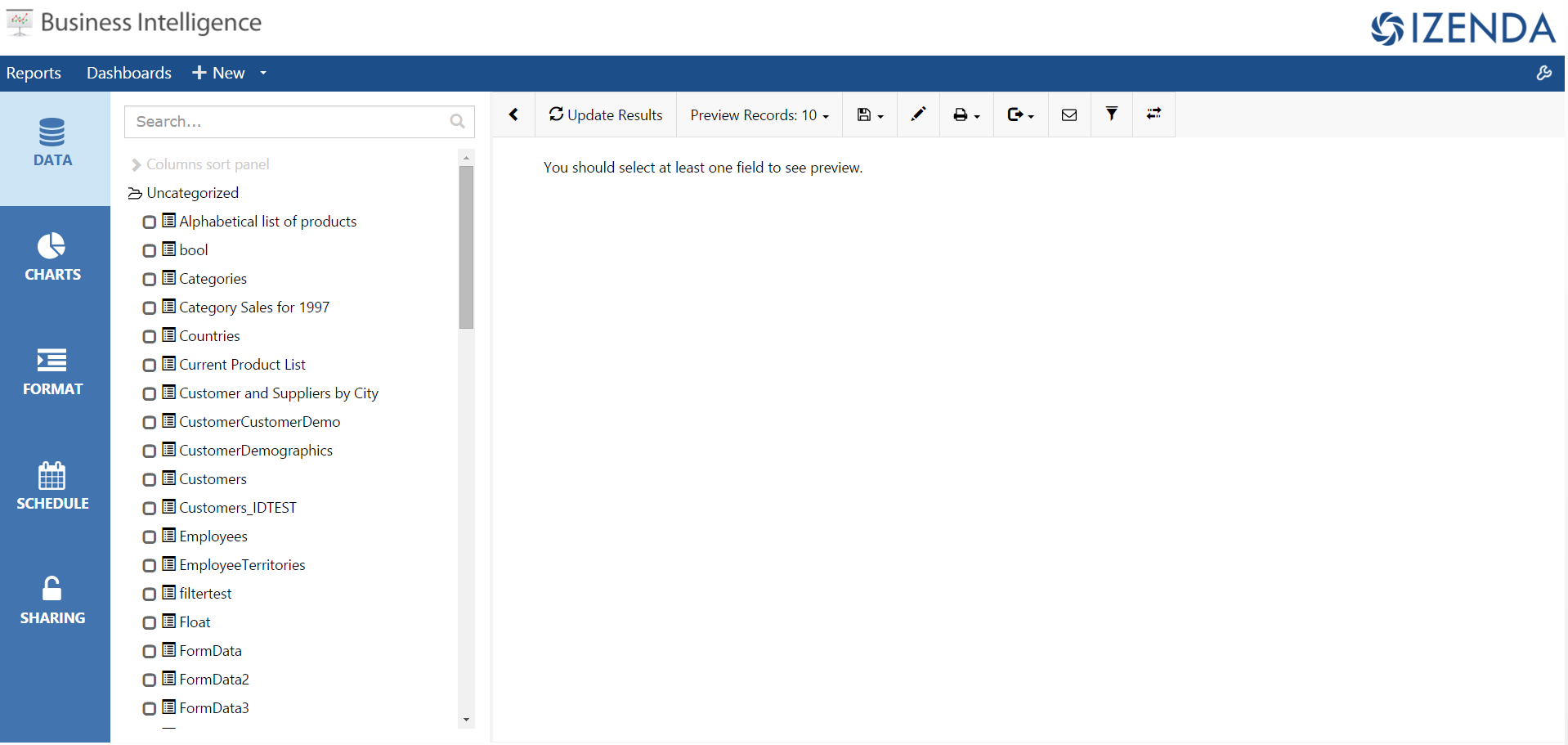Open the Reports menu
Image resolution: width=1568 pixels, height=745 pixels.
point(34,74)
